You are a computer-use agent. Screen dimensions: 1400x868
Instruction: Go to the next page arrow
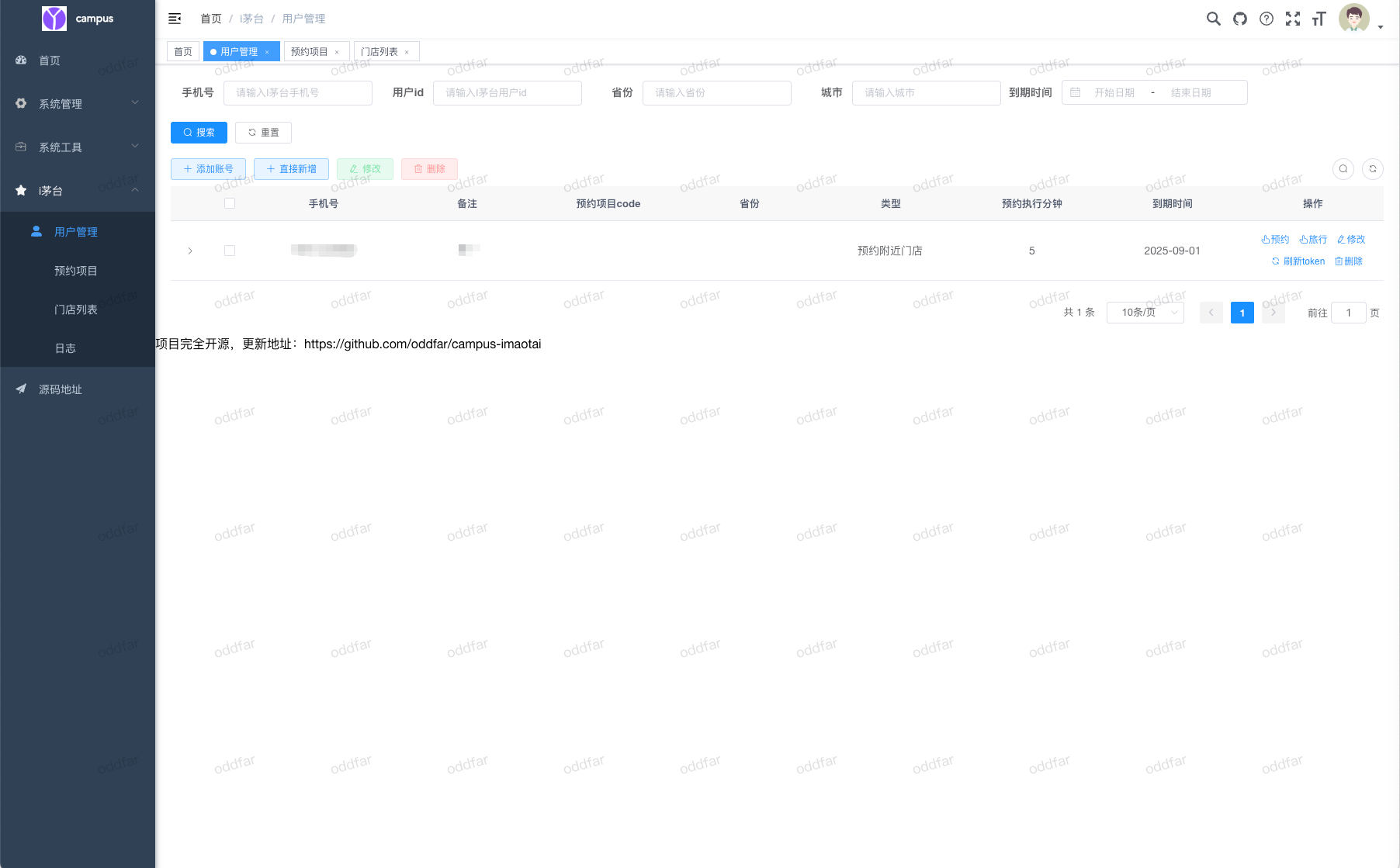(1274, 313)
